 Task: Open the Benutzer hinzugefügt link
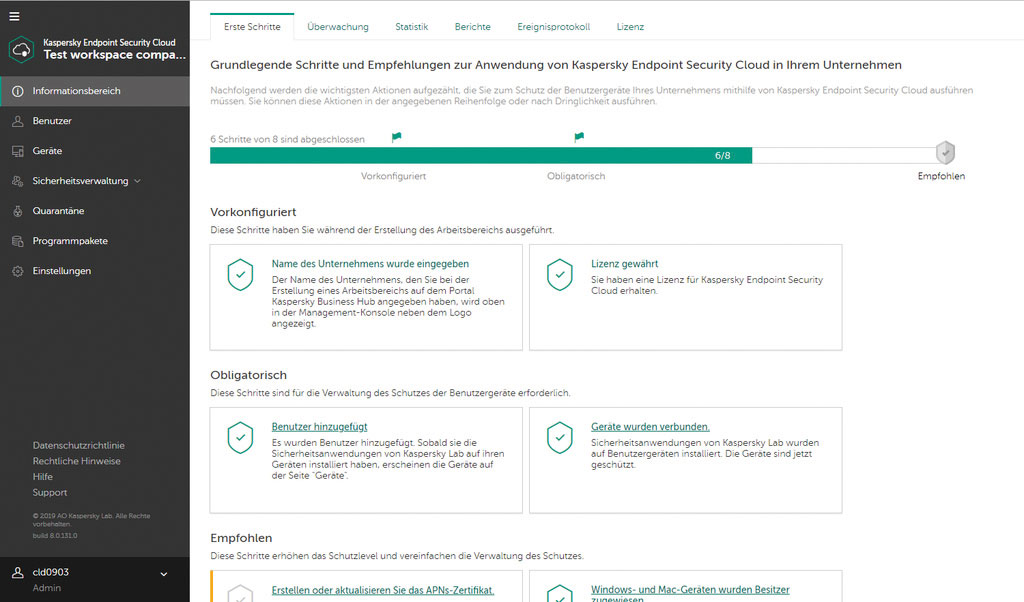pyautogui.click(x=319, y=427)
